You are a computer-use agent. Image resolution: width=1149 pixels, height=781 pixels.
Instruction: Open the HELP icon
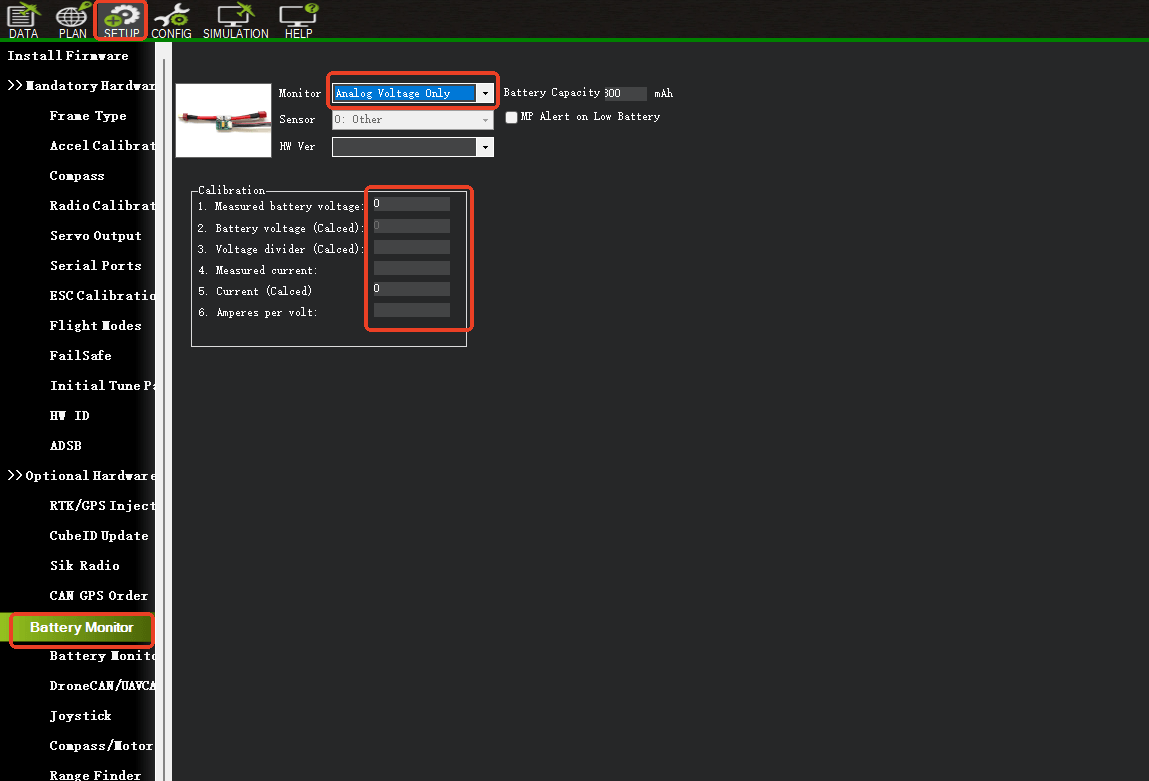click(x=298, y=19)
